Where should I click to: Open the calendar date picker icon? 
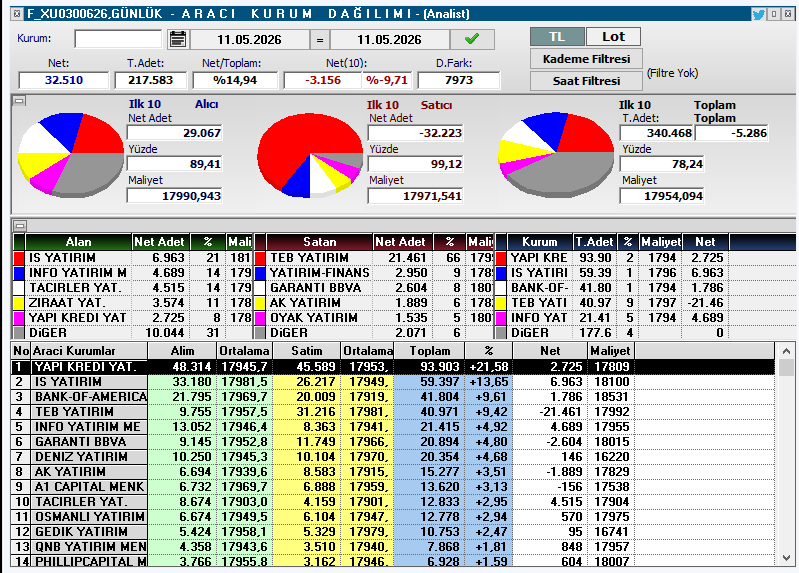(178, 39)
